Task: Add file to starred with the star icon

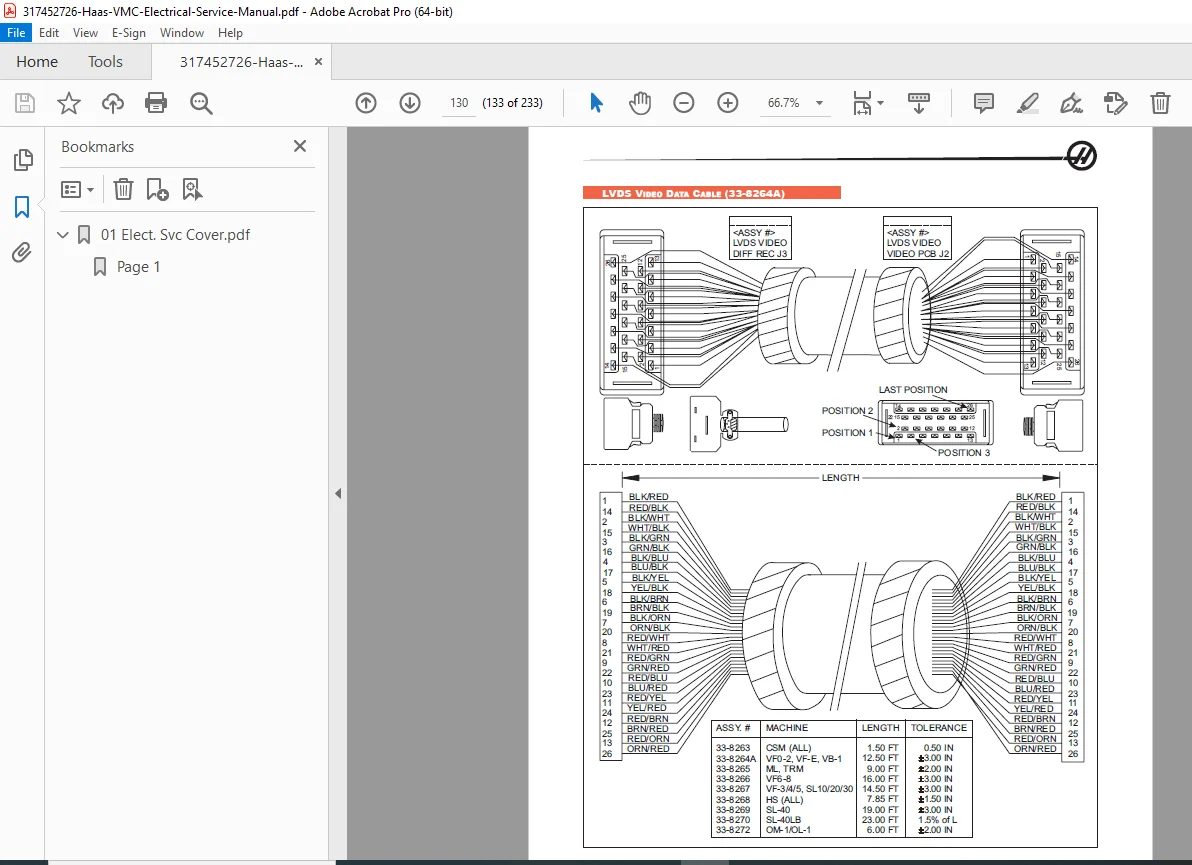Action: pos(69,103)
